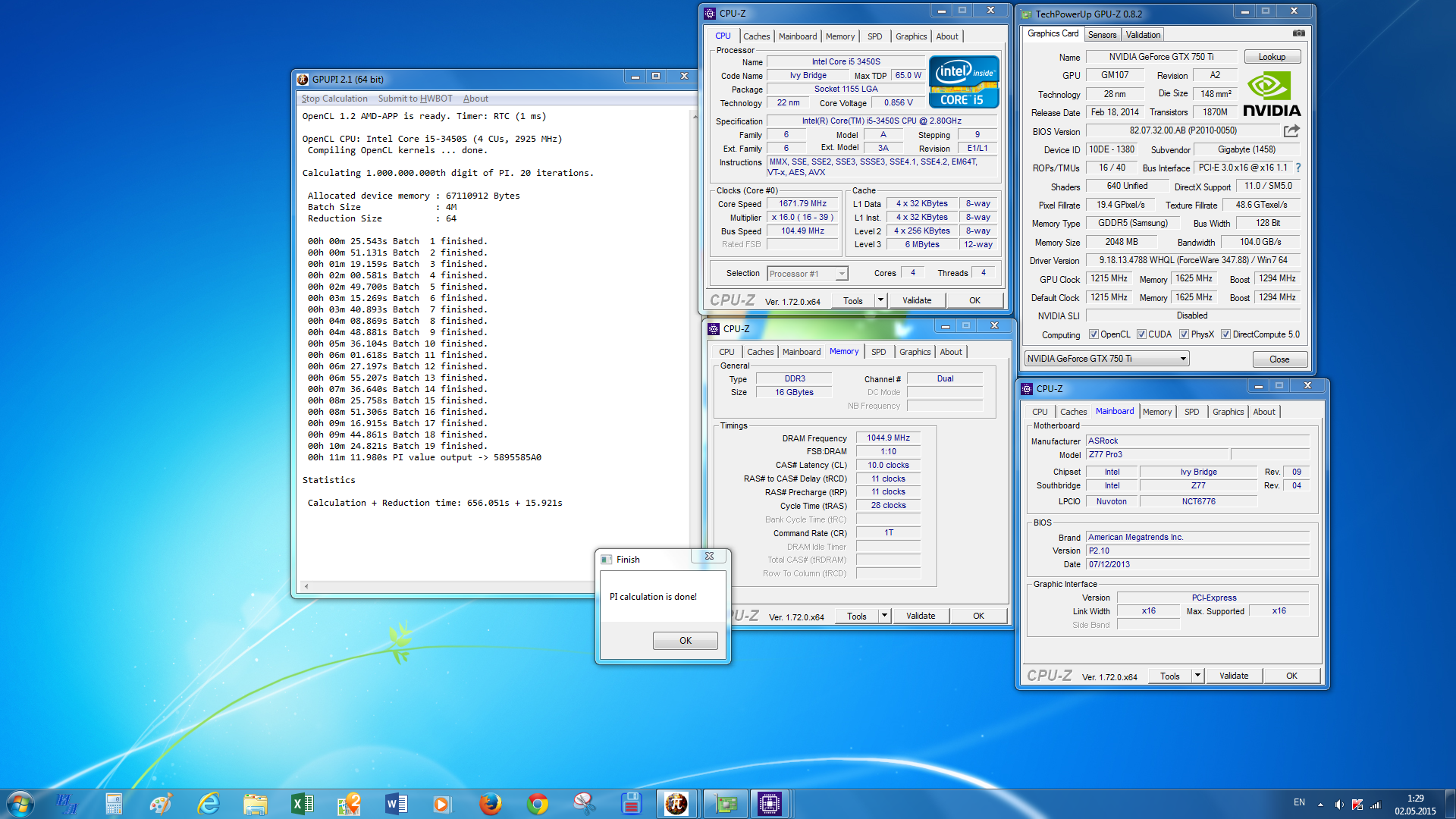Image resolution: width=1456 pixels, height=819 pixels.
Task: Open Graphics tab in CPU-Z Mainboard window
Action: click(x=1228, y=412)
